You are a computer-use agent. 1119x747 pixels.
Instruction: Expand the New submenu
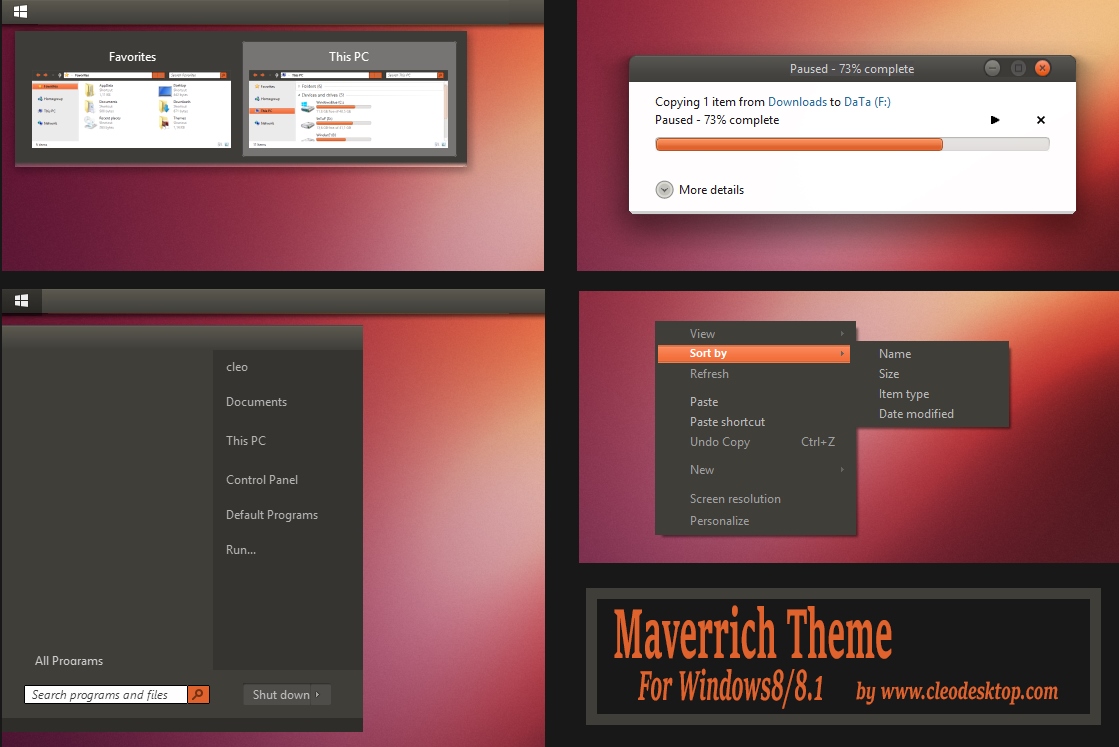(x=754, y=469)
